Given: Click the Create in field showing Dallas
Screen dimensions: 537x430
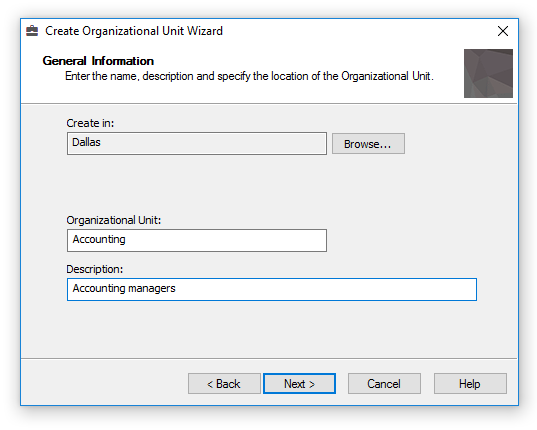Looking at the screenshot, I should (x=197, y=143).
